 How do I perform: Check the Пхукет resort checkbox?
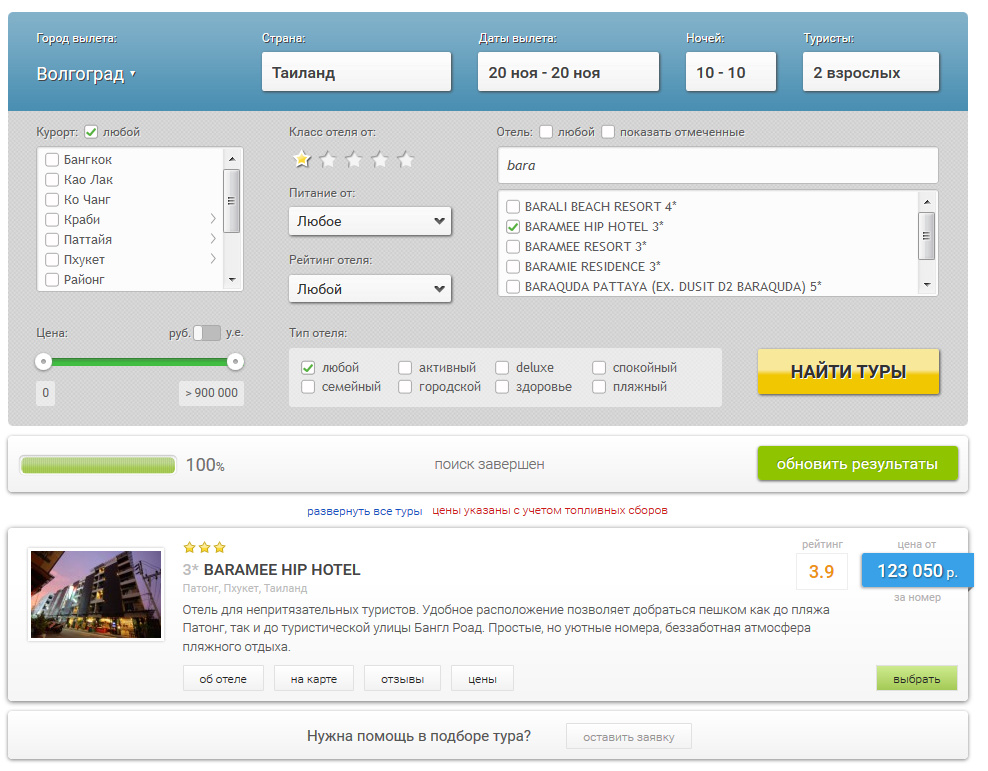tap(52, 260)
